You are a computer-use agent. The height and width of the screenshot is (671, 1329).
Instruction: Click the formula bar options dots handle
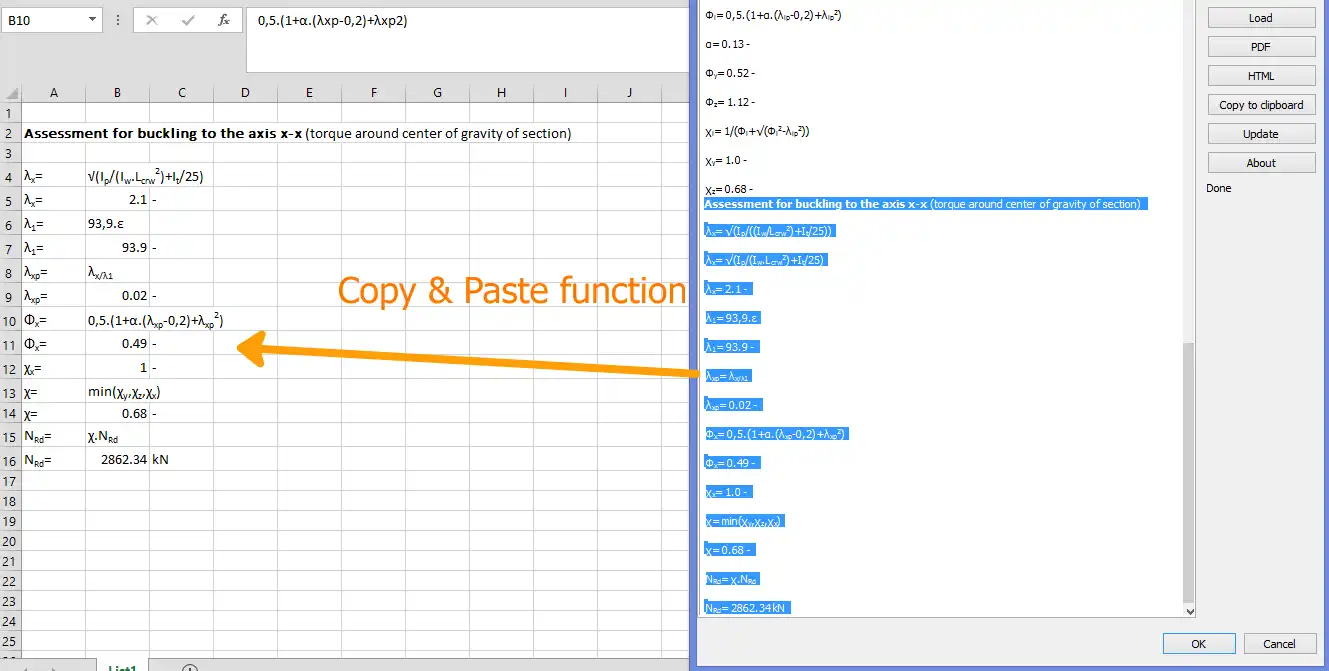click(118, 20)
